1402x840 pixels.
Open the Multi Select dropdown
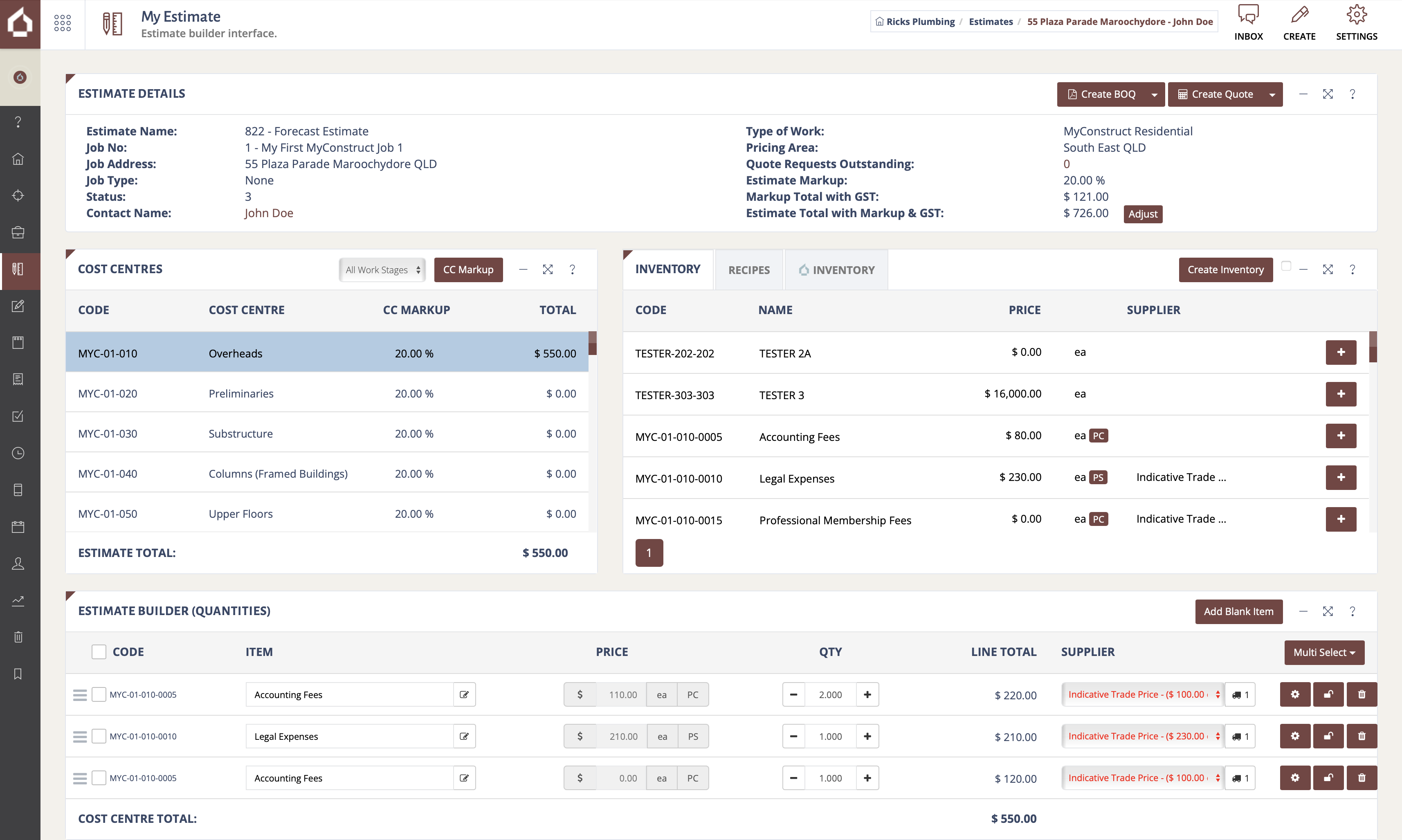1324,652
